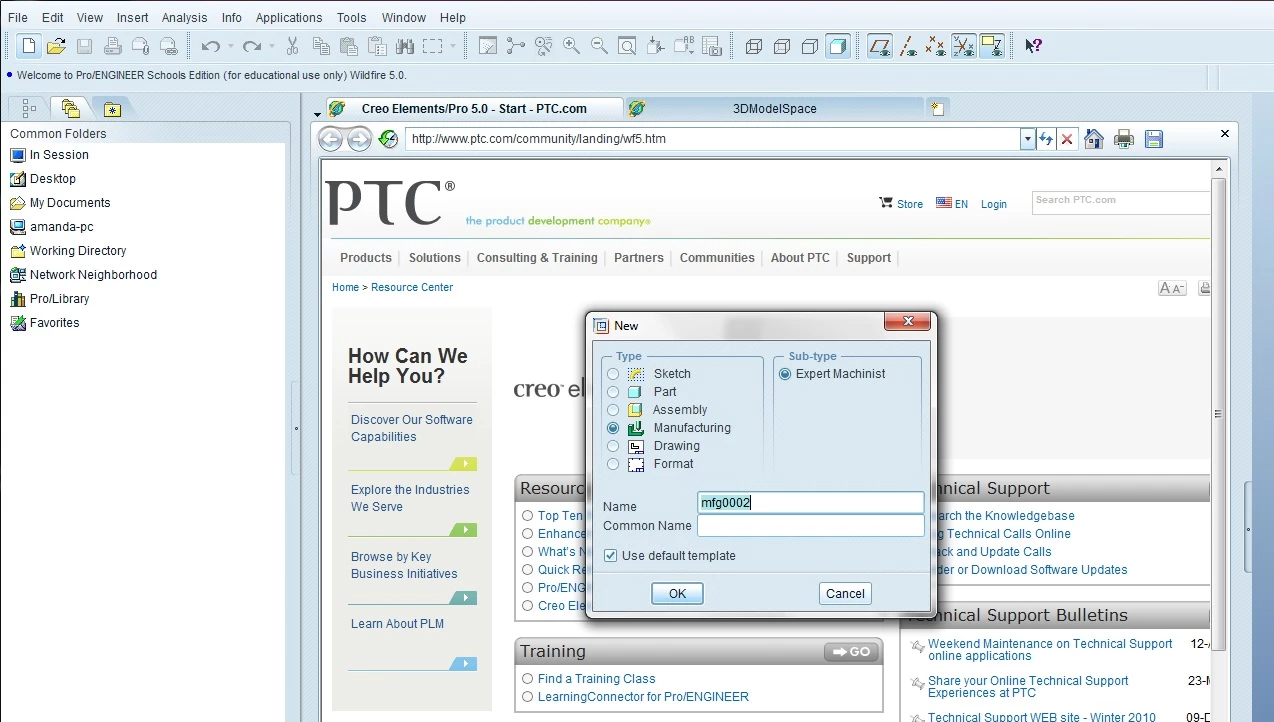This screenshot has height=722, width=1274.
Task: Select Wireframe display style icon
Action: [x=754, y=46]
